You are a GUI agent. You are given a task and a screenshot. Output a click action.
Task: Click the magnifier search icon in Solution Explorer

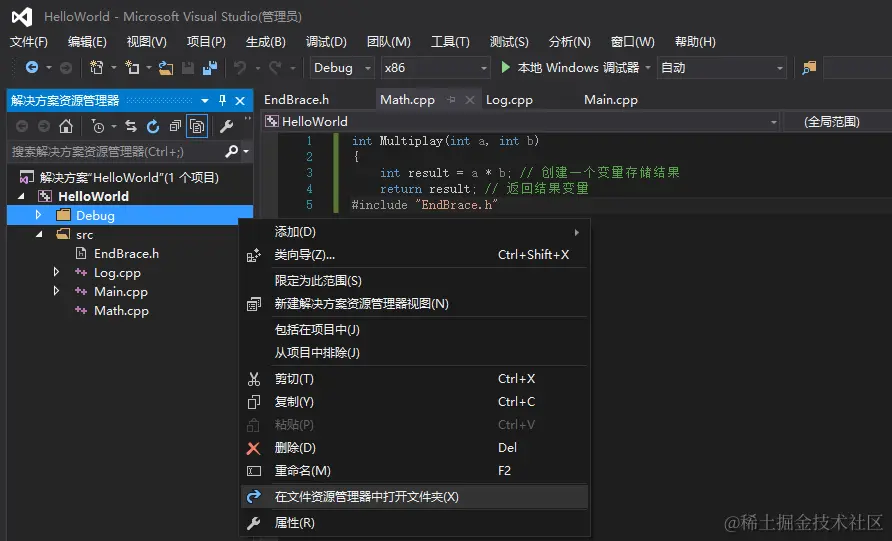pos(231,151)
